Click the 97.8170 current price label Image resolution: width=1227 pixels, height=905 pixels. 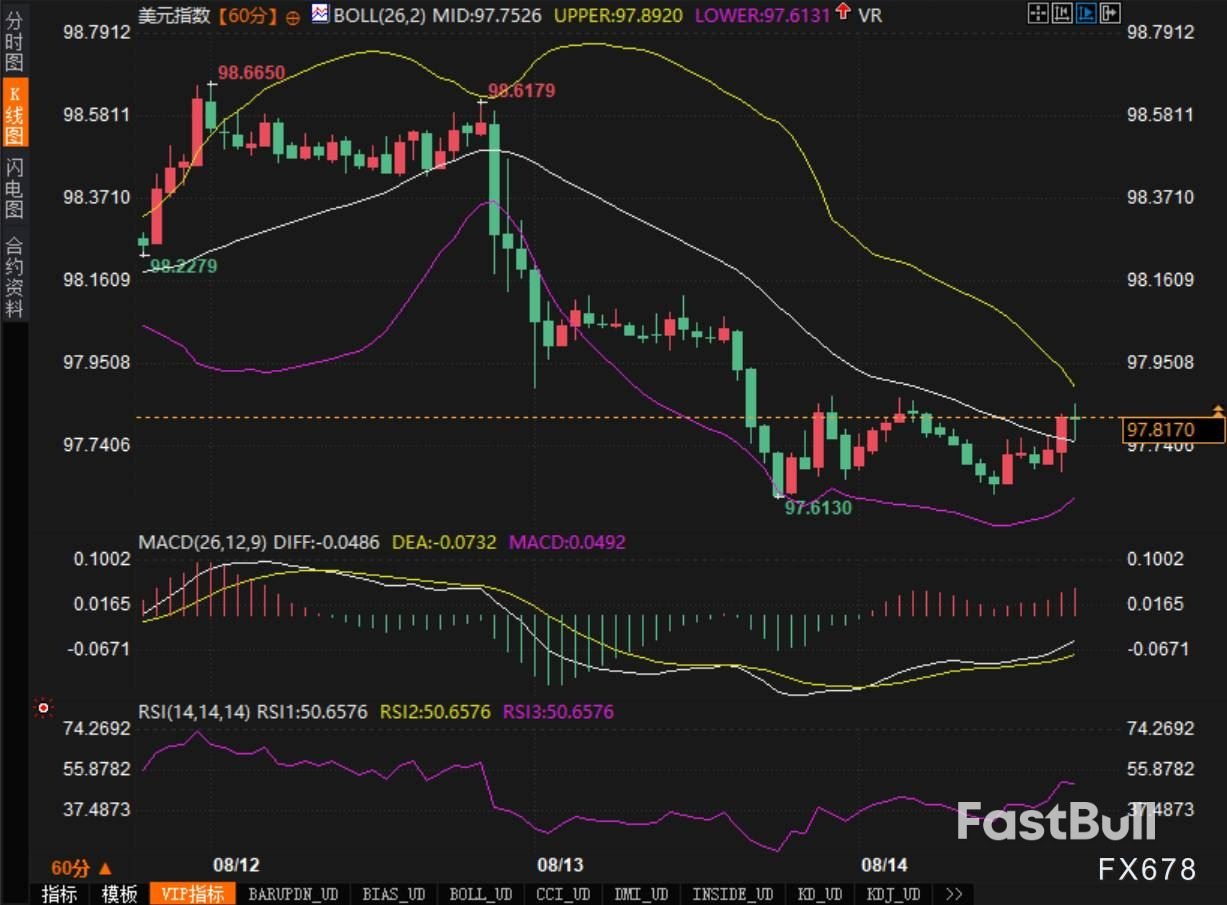coord(1173,430)
